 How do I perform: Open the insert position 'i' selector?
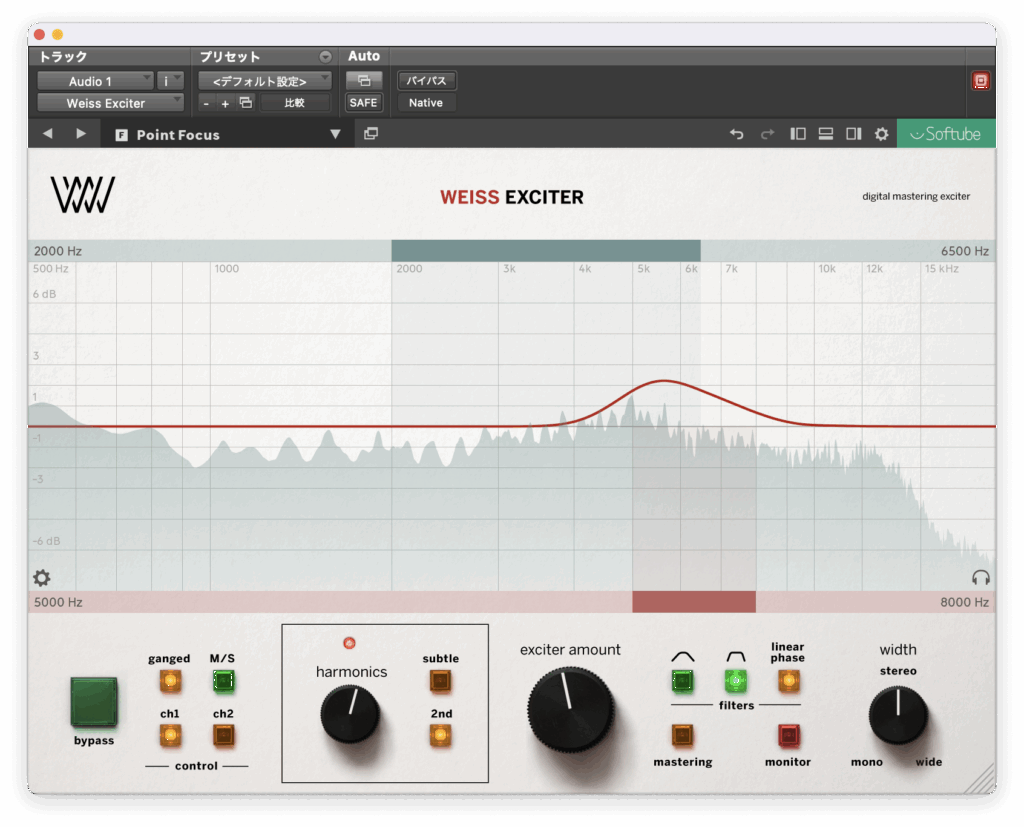click(170, 81)
